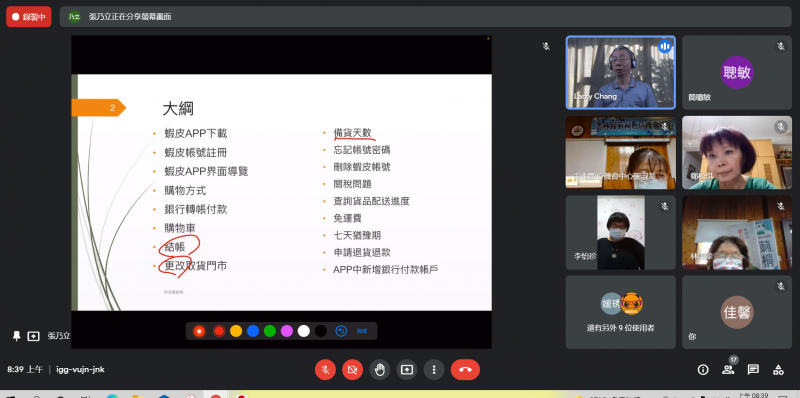800x398 pixels.
Task: Select the glowing laser pointer tool
Action: click(x=199, y=331)
